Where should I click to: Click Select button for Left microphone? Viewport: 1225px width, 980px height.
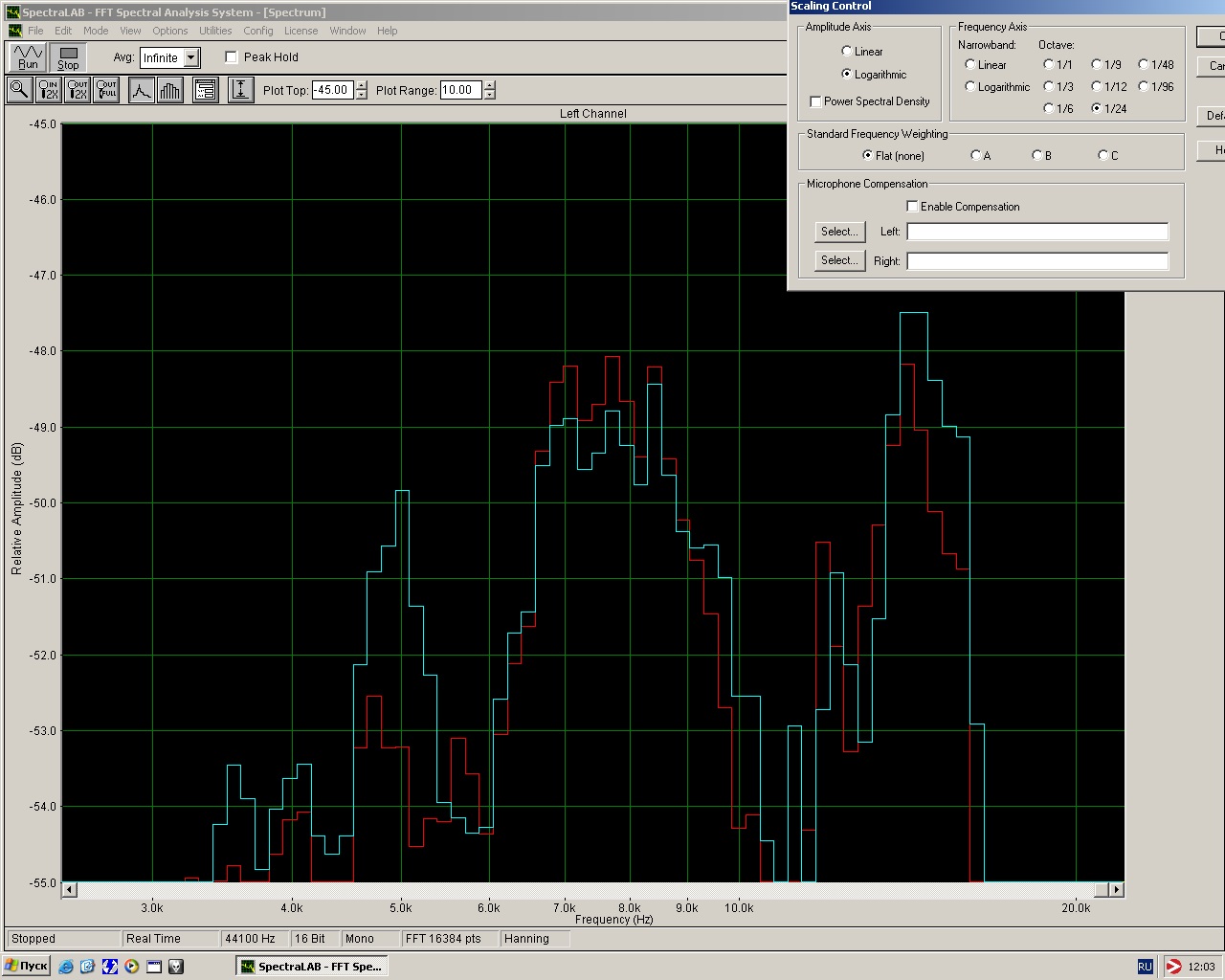pos(839,232)
